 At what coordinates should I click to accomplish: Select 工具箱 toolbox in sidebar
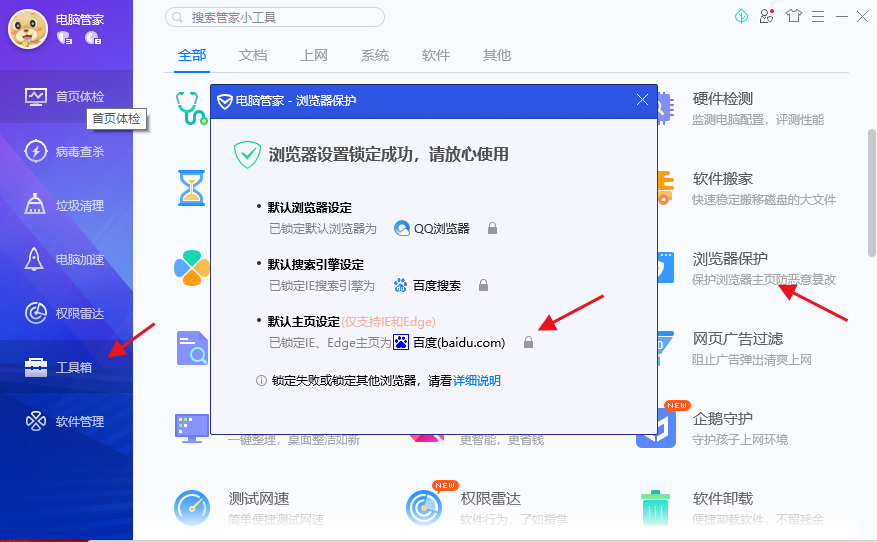click(x=66, y=367)
